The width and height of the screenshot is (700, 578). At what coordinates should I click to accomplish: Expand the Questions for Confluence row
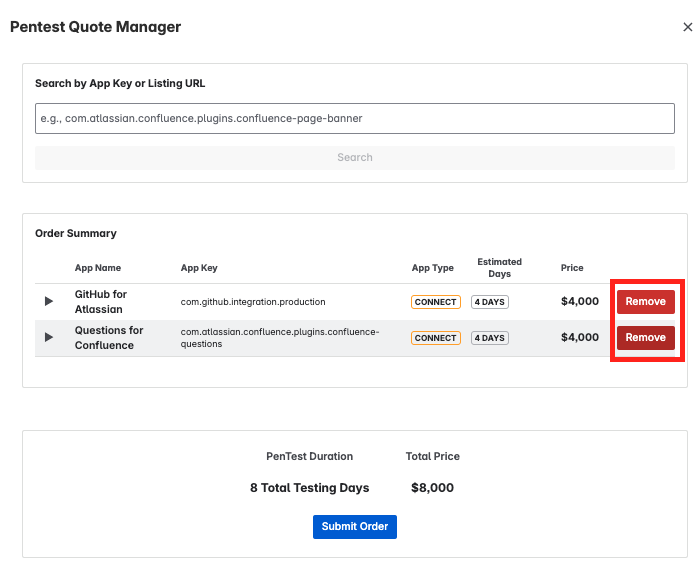(49, 338)
